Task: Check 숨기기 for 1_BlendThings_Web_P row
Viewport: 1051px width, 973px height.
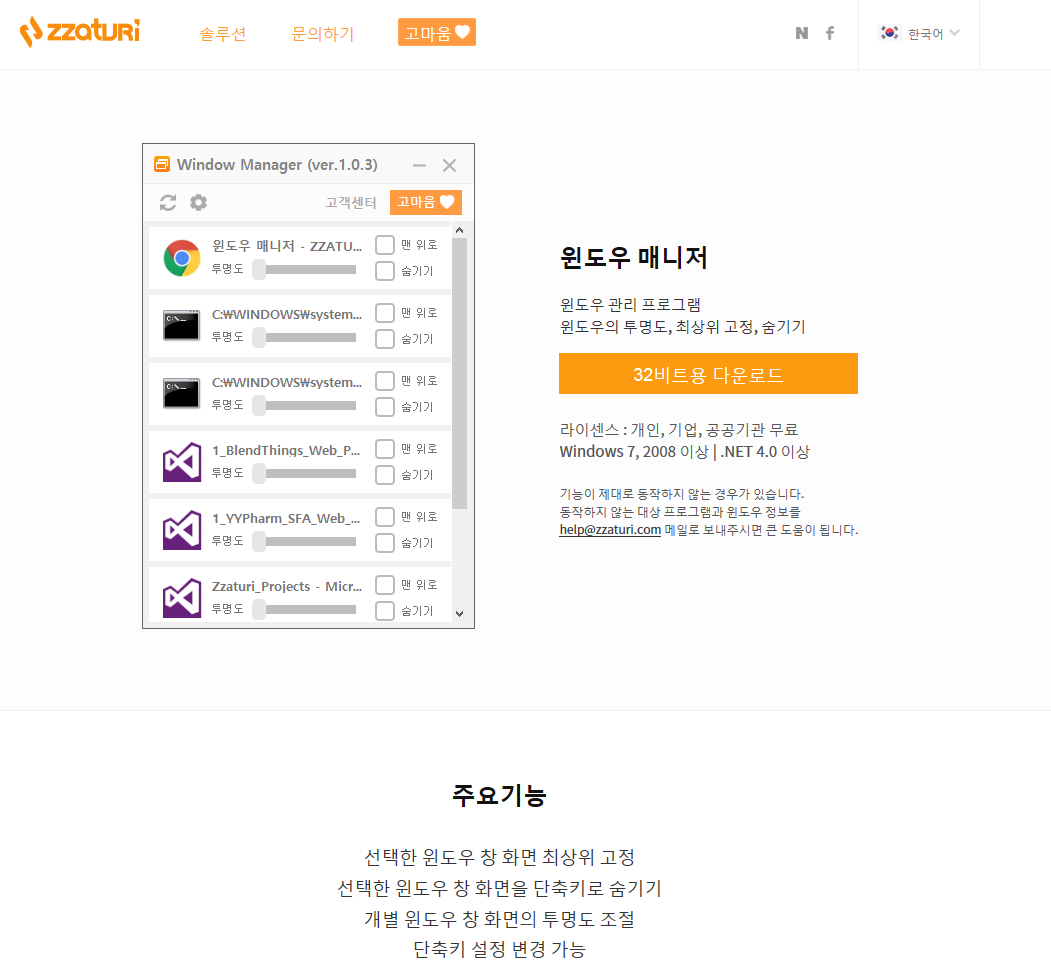Action: [385, 475]
